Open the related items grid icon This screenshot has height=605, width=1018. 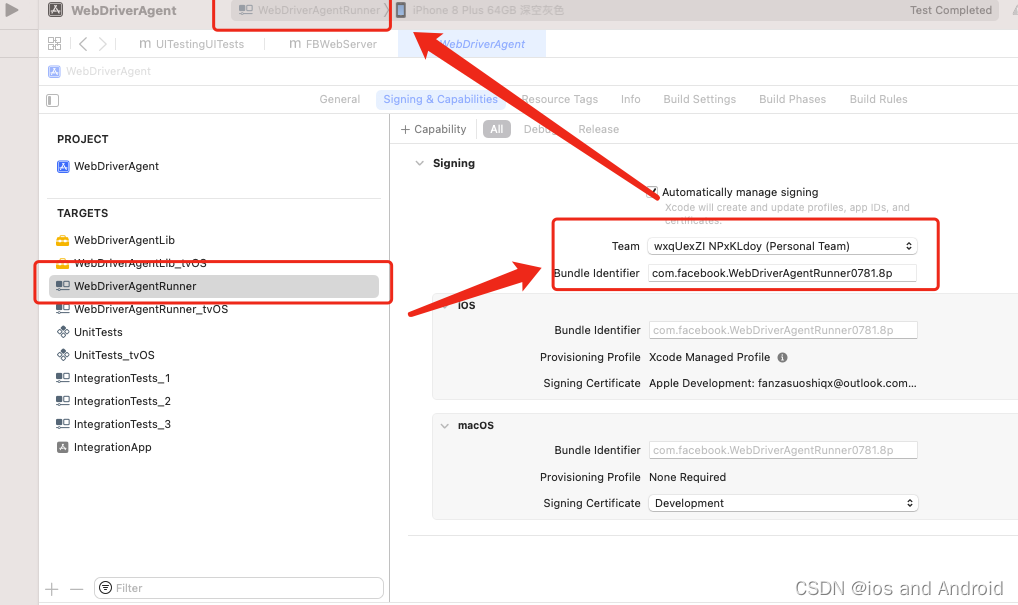click(x=55, y=43)
